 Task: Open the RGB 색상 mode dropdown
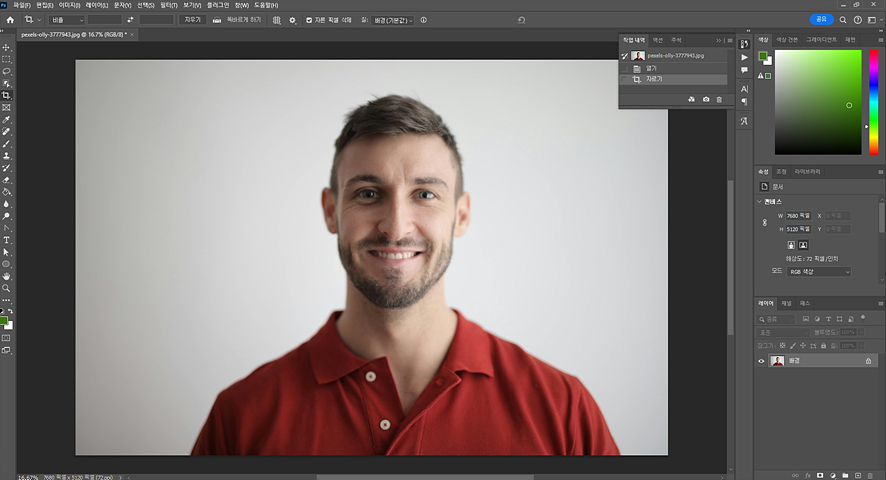(818, 272)
